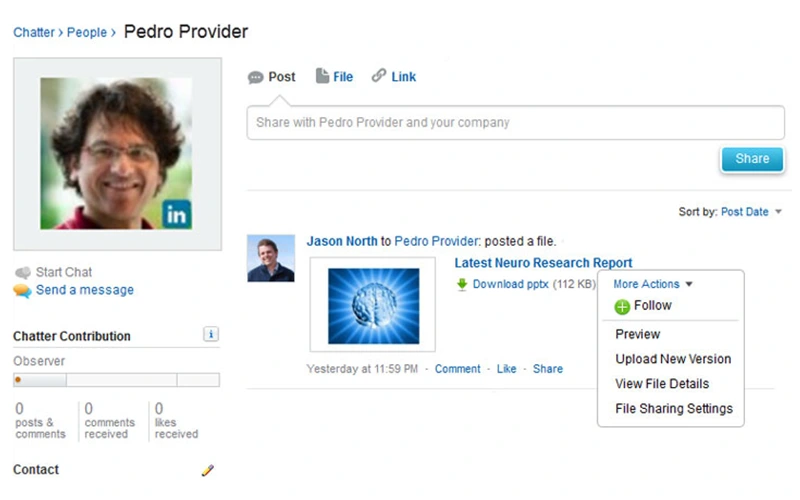Switch to the Link tab
This screenshot has height=500, width=800.
coord(394,76)
